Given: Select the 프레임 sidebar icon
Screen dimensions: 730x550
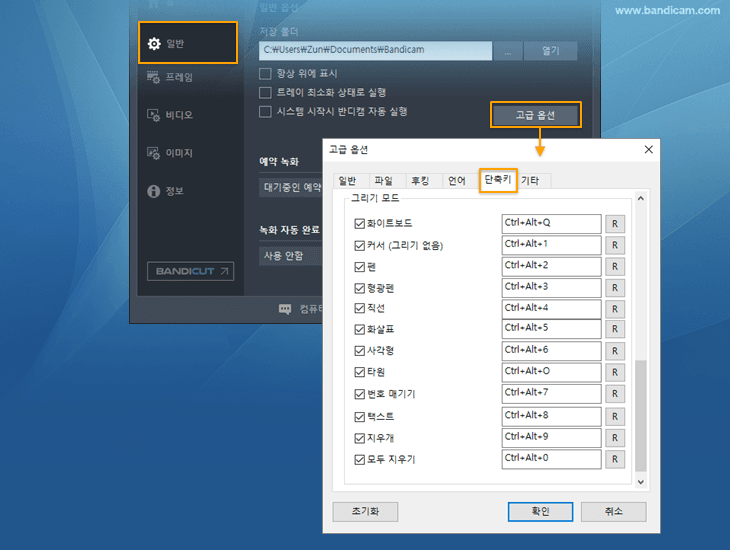Looking at the screenshot, I should [x=153, y=77].
